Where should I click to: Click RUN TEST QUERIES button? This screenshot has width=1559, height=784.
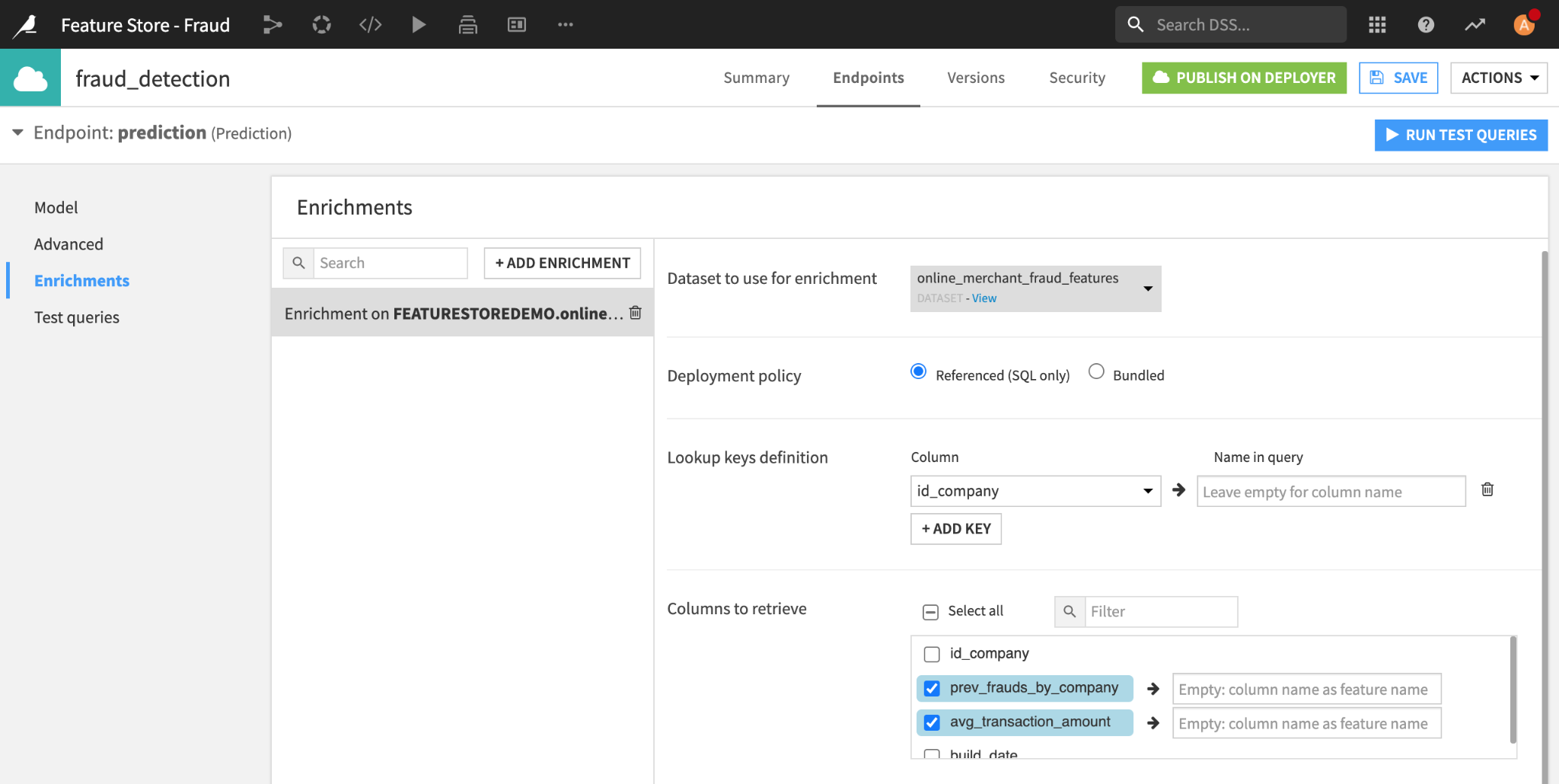(1460, 135)
